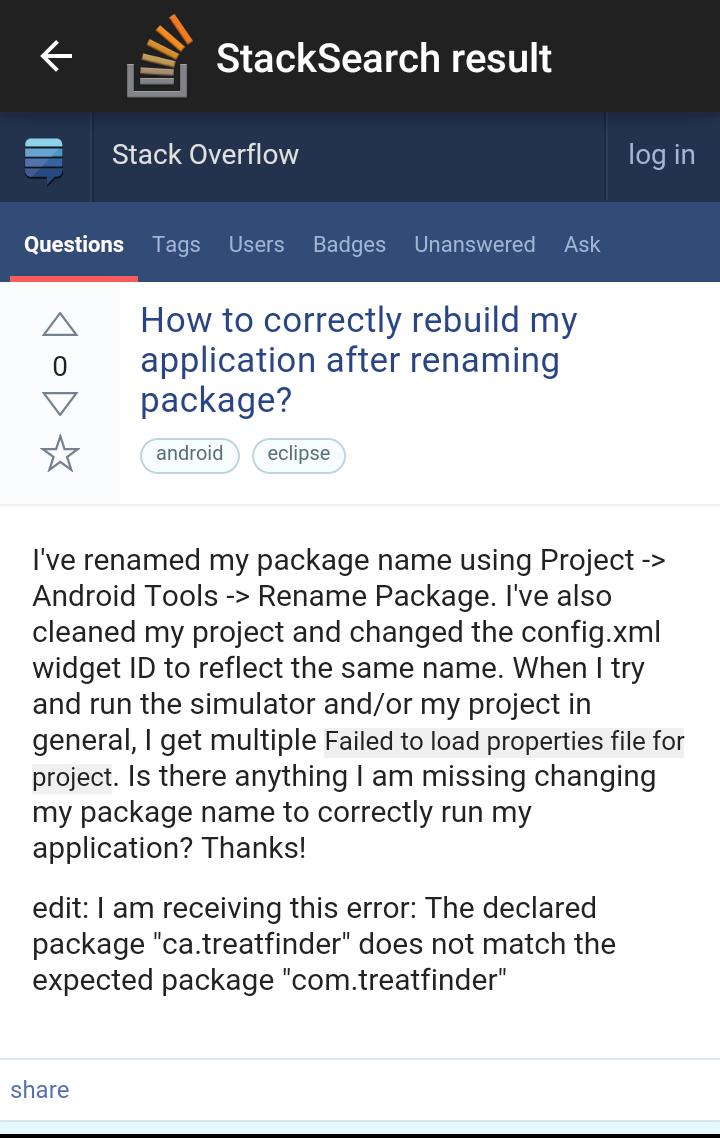Select the android tag
Image resolution: width=720 pixels, height=1138 pixels.
click(x=189, y=454)
